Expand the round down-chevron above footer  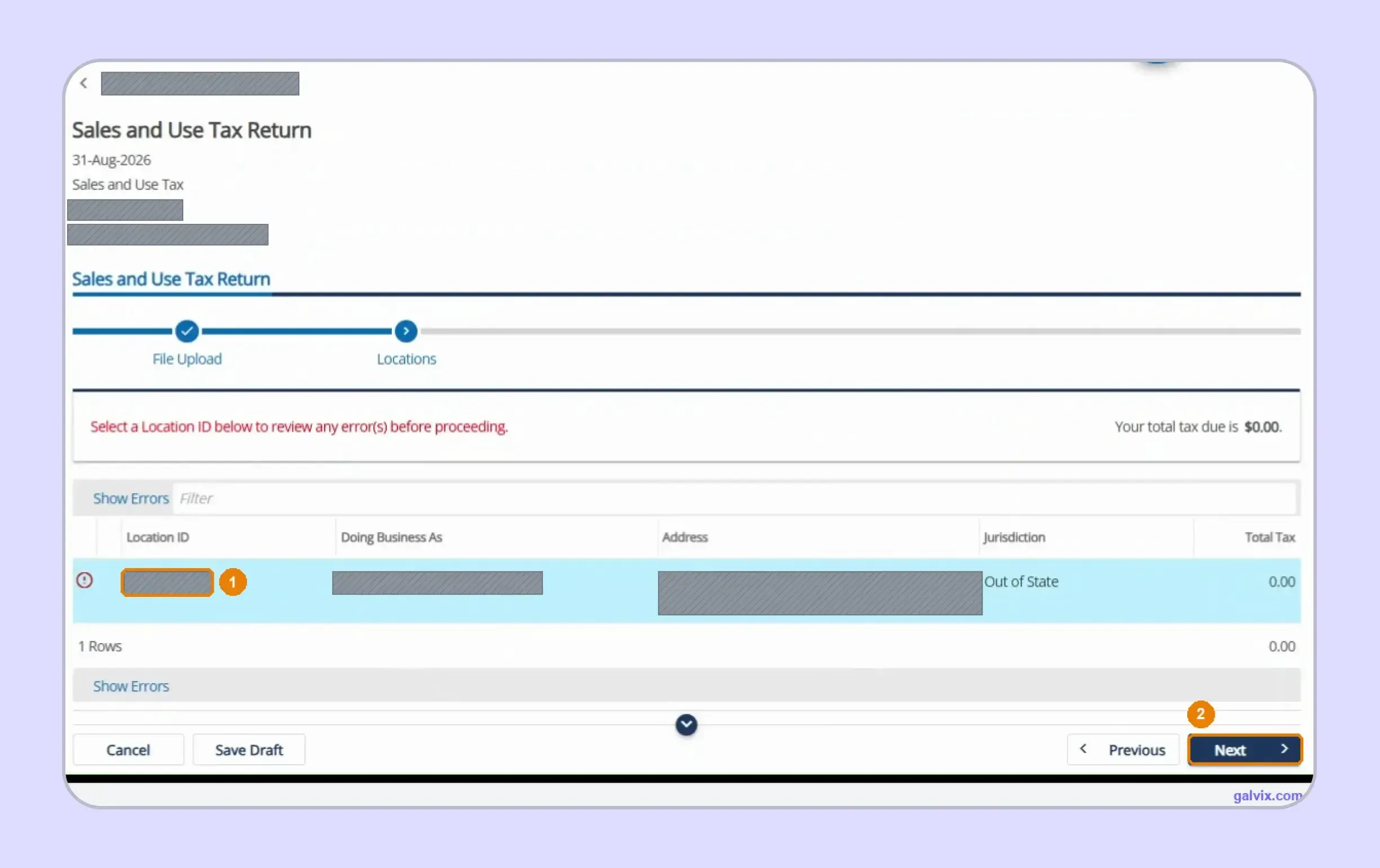686,725
